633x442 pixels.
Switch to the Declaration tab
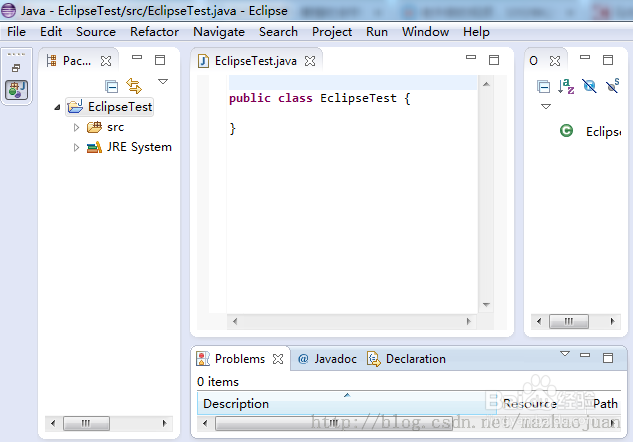406,359
